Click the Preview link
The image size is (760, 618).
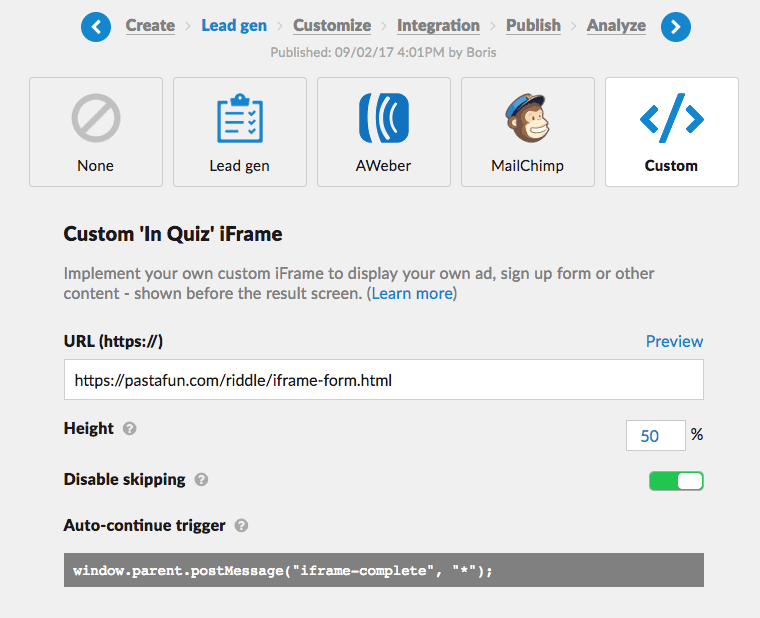(674, 341)
